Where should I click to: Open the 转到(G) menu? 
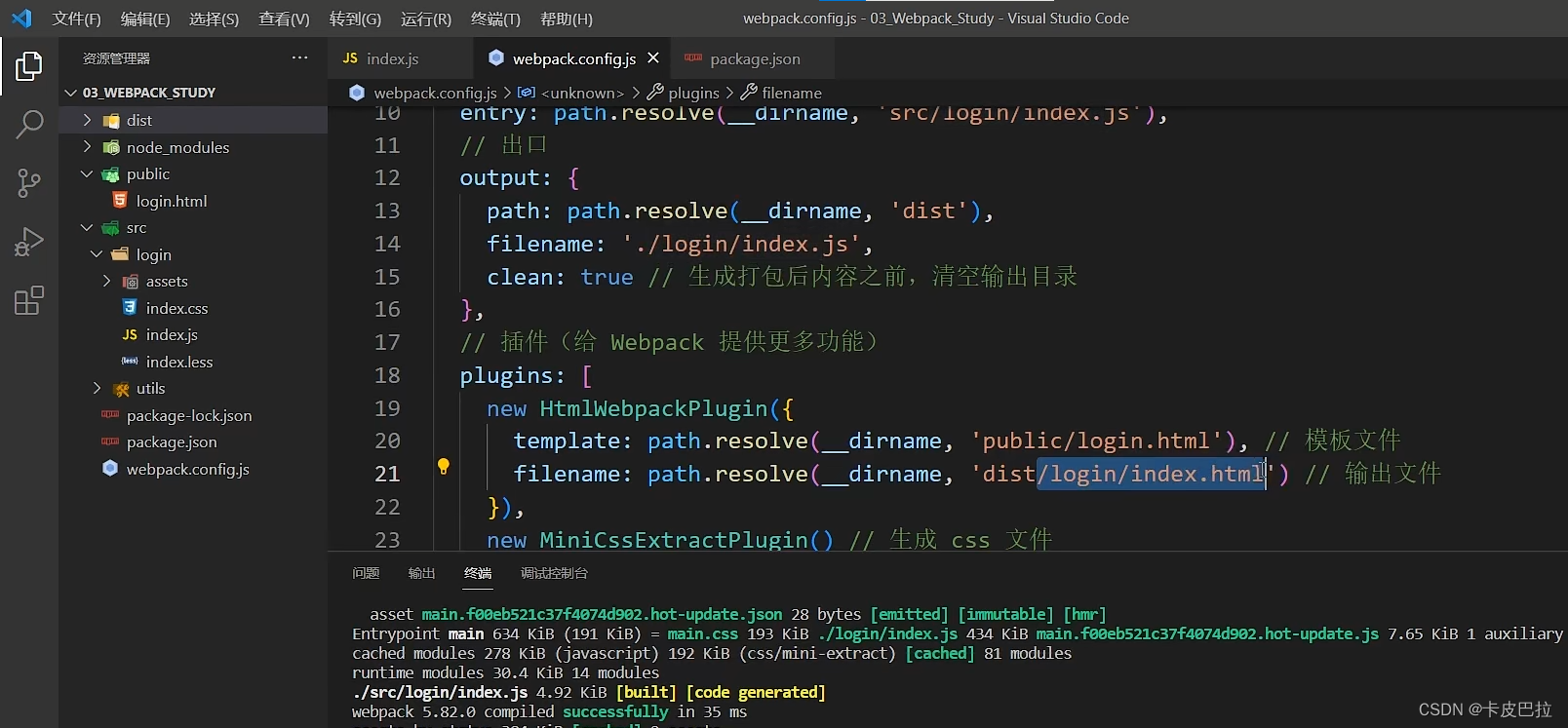click(355, 19)
